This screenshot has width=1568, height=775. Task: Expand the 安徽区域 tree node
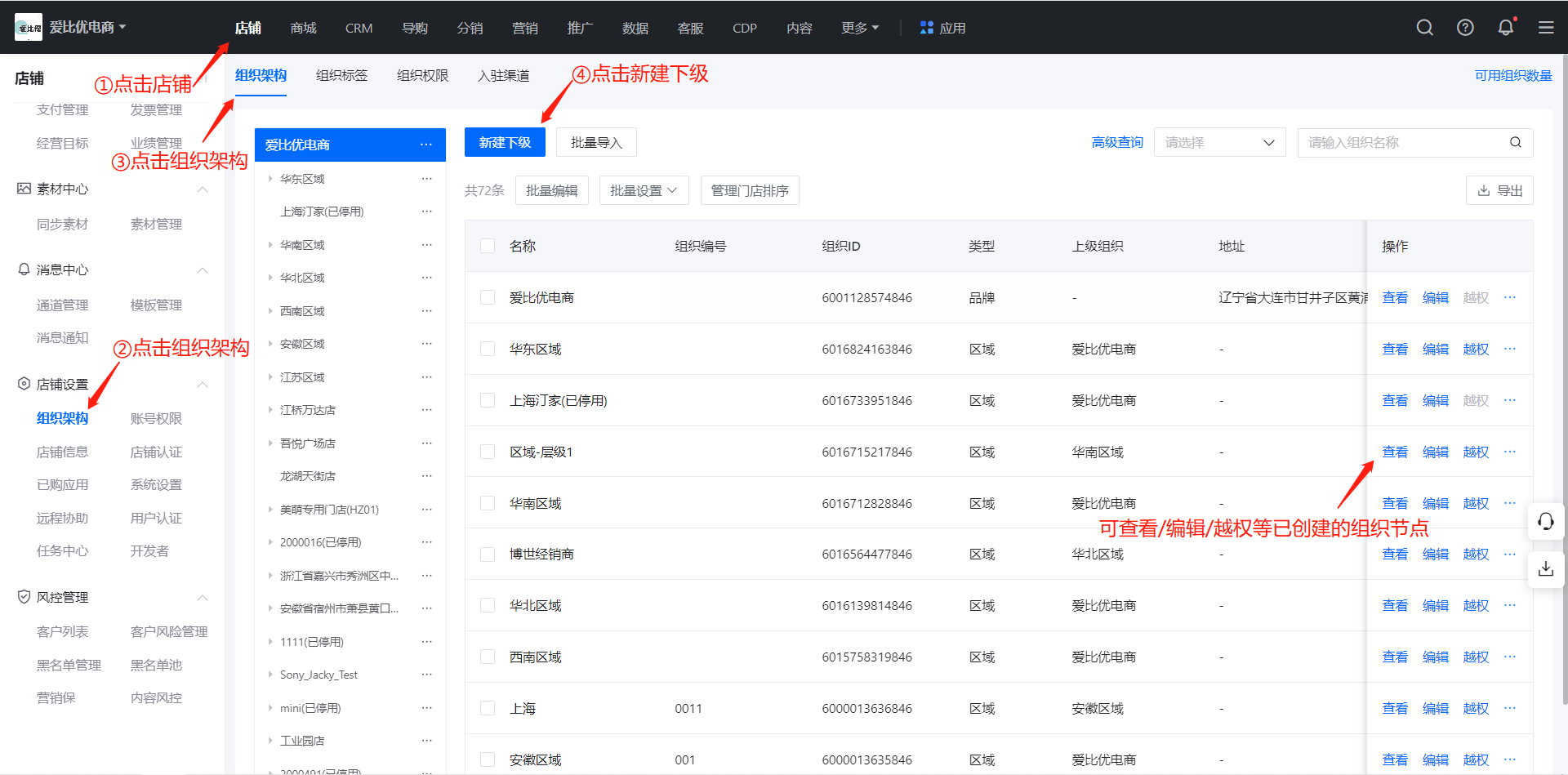point(270,344)
